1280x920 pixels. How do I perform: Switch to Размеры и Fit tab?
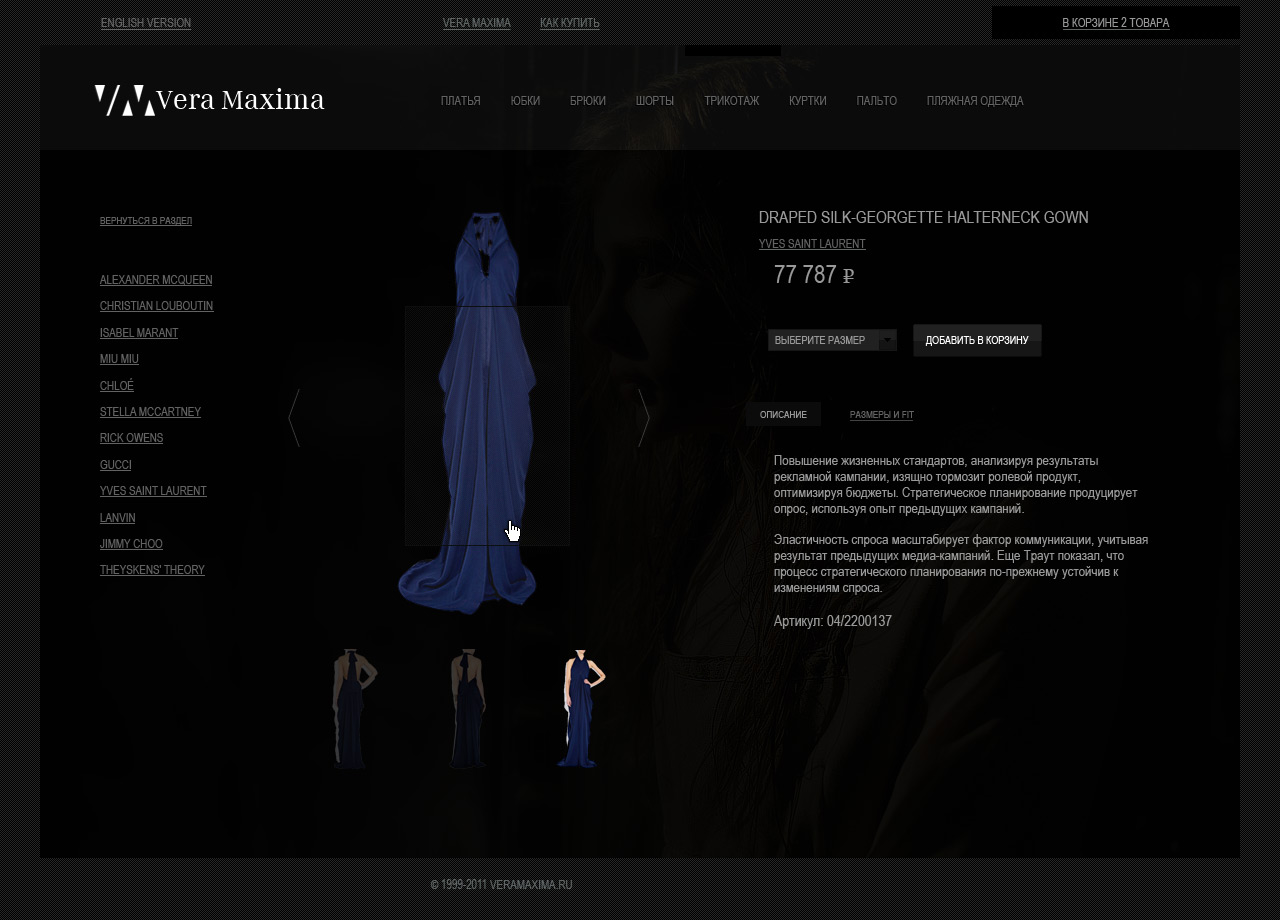(x=882, y=414)
